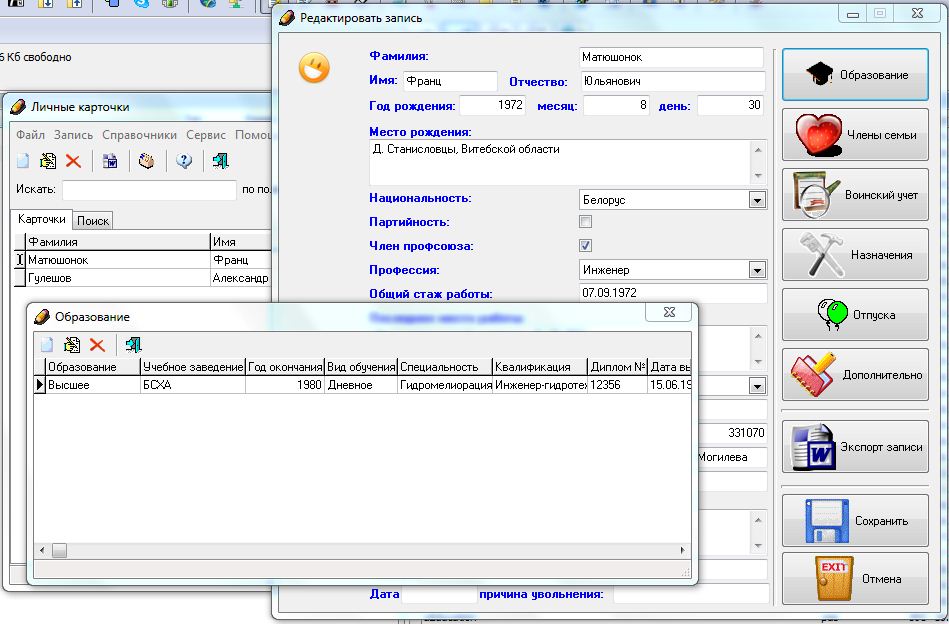This screenshot has width=949, height=624.
Task: Click the exit door icon in Образование toolbar
Action: point(133,345)
